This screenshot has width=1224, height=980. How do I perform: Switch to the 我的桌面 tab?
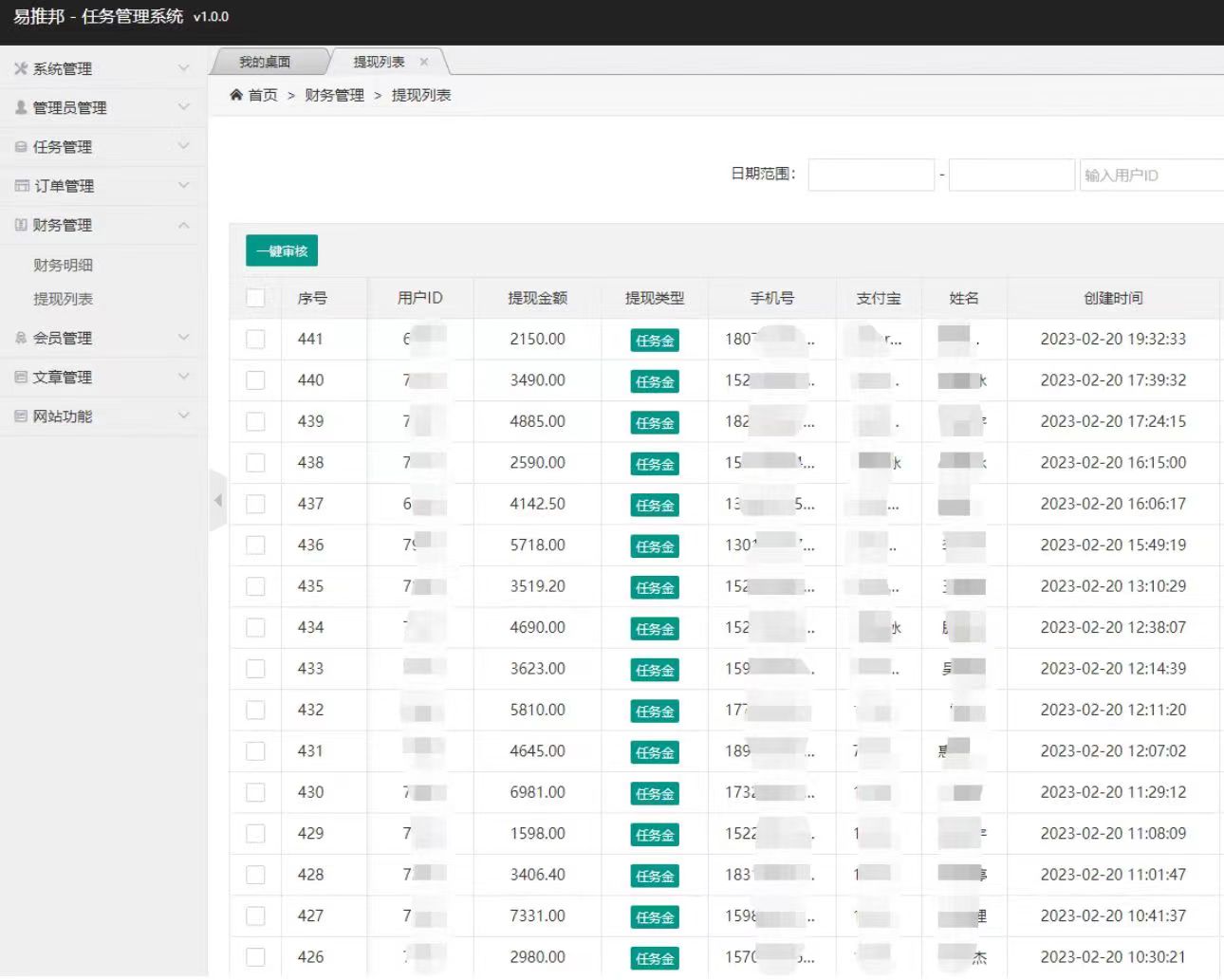265,62
